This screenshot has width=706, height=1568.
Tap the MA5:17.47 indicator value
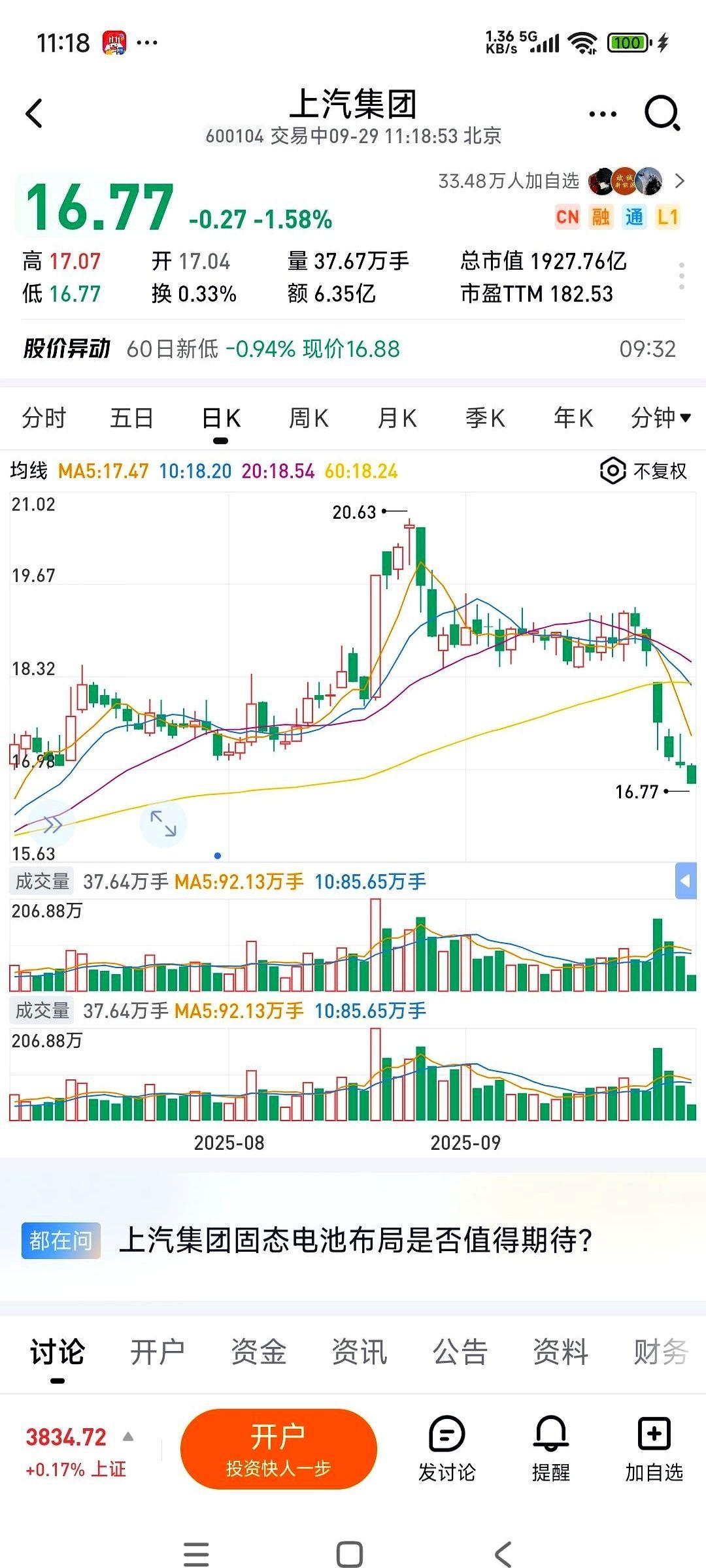pyautogui.click(x=103, y=471)
